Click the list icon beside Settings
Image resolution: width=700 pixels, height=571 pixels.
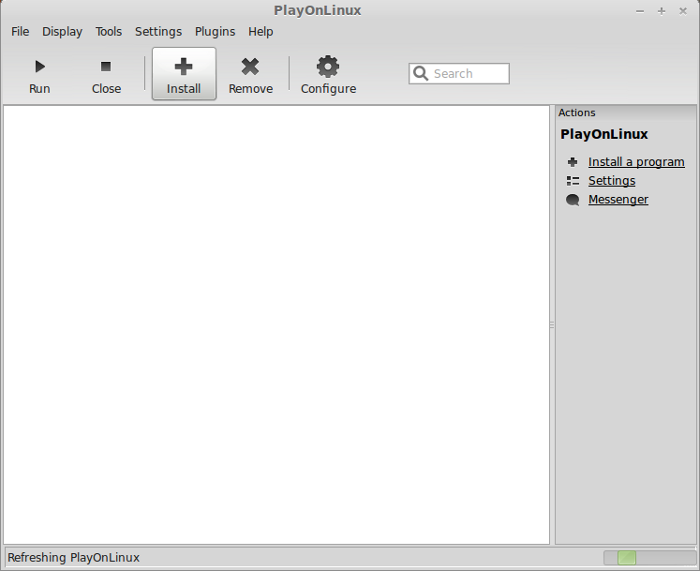coord(573,181)
